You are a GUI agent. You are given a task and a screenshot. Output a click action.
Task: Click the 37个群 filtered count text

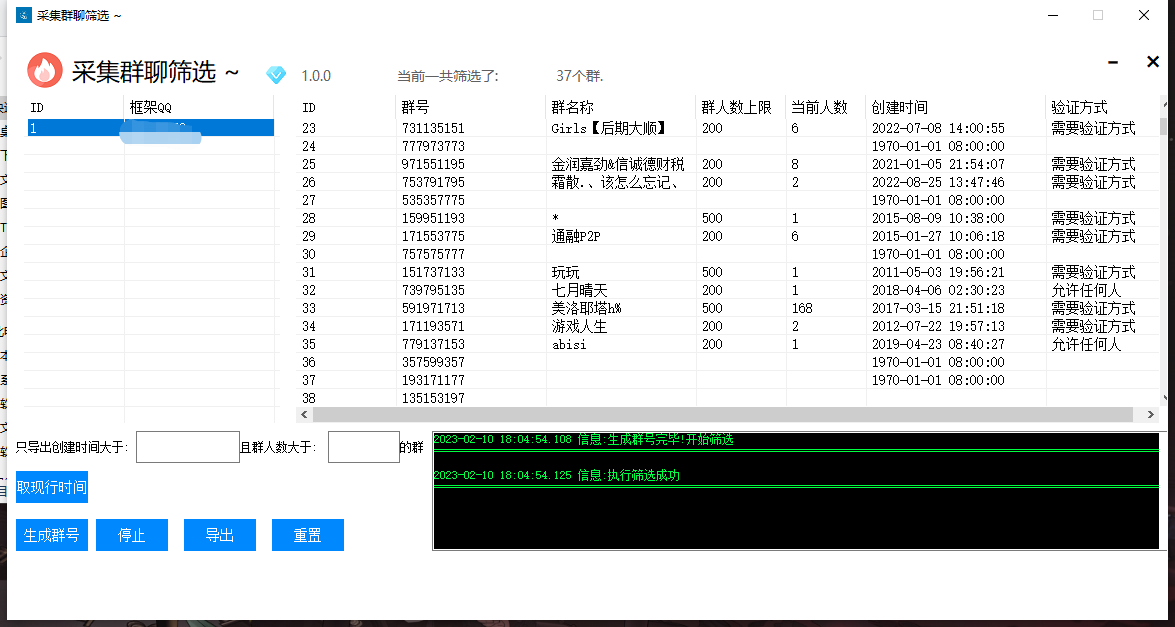[579, 76]
